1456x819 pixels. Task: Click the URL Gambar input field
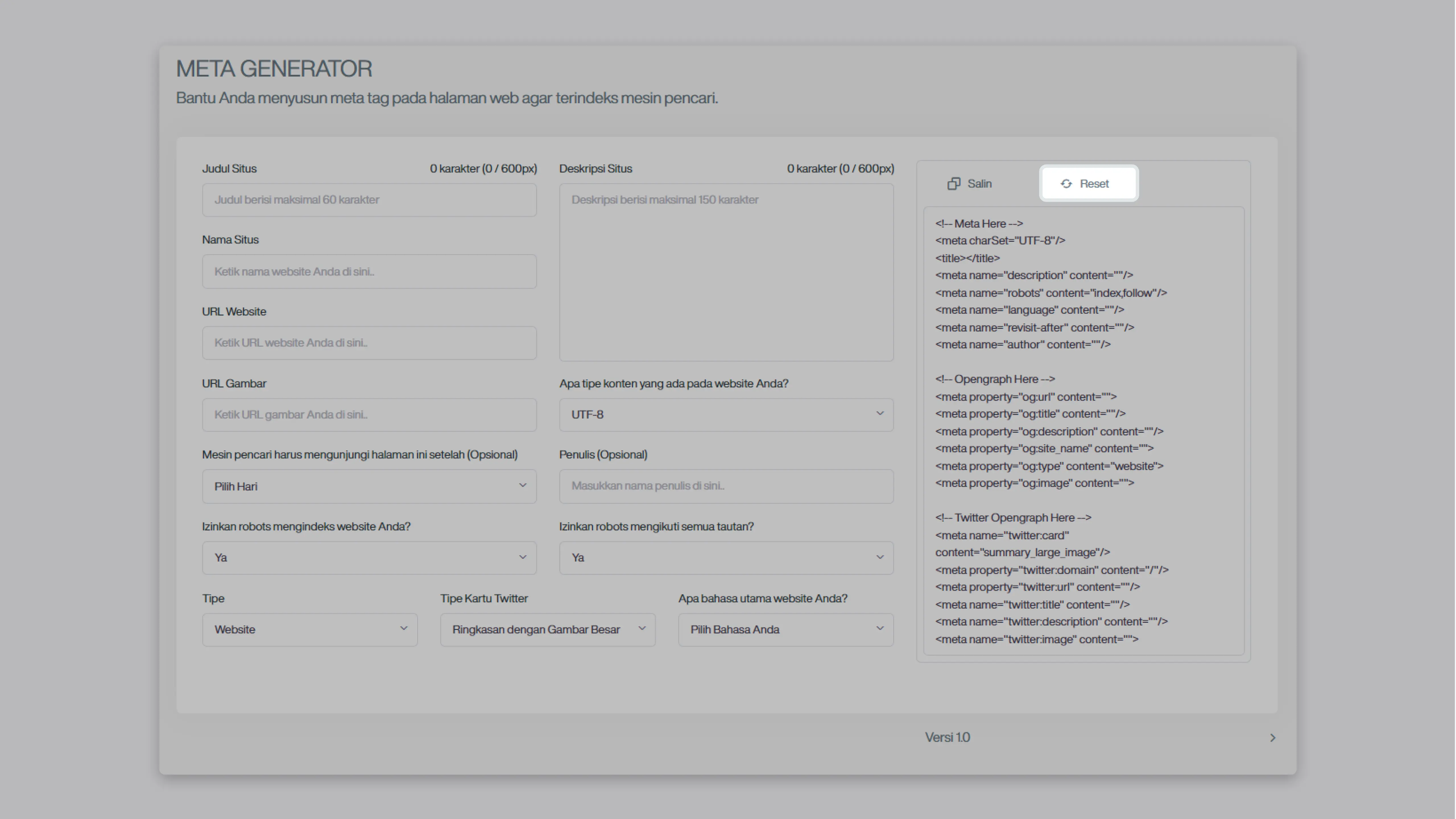pyautogui.click(x=369, y=414)
